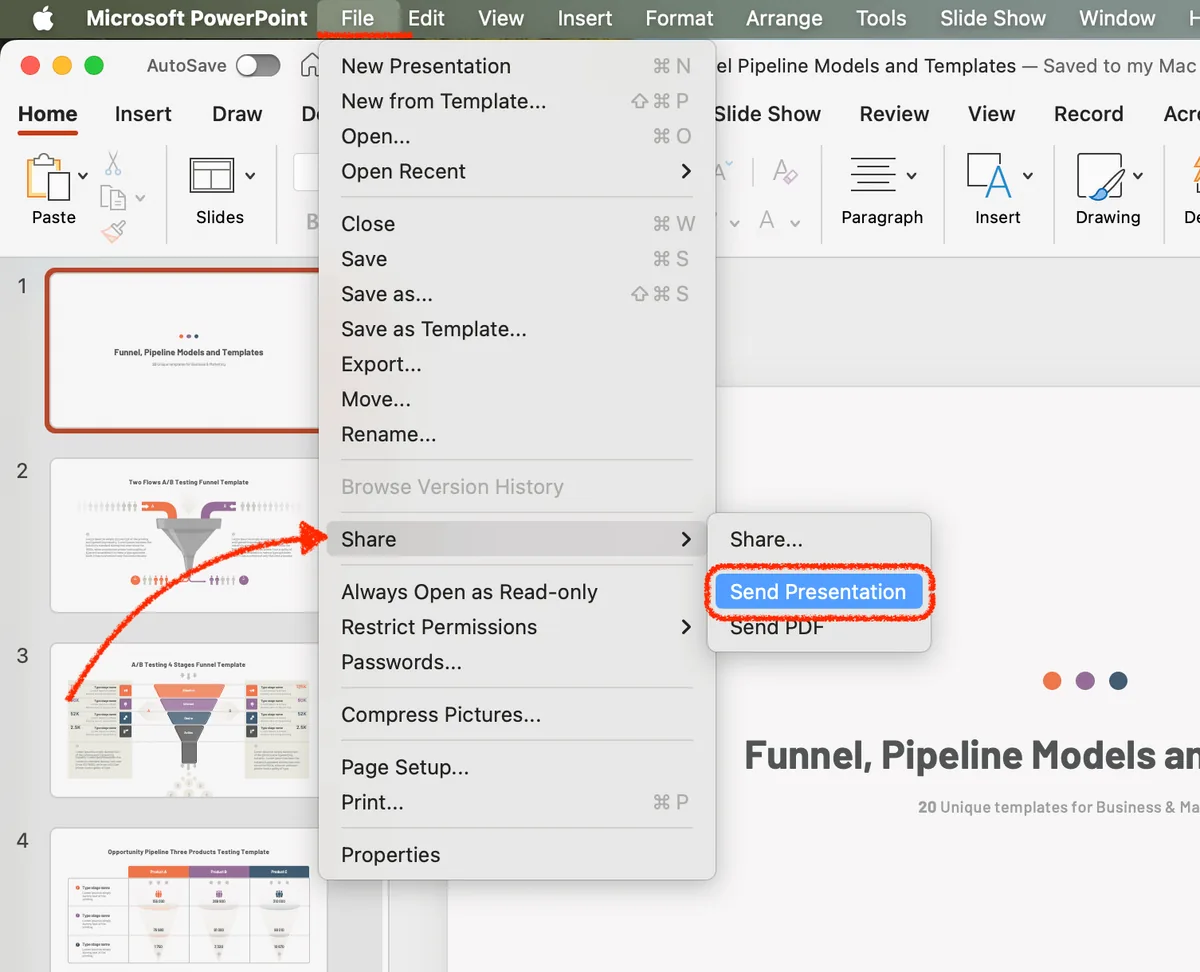
Task: Open the Tools menu in menu bar
Action: point(881,18)
